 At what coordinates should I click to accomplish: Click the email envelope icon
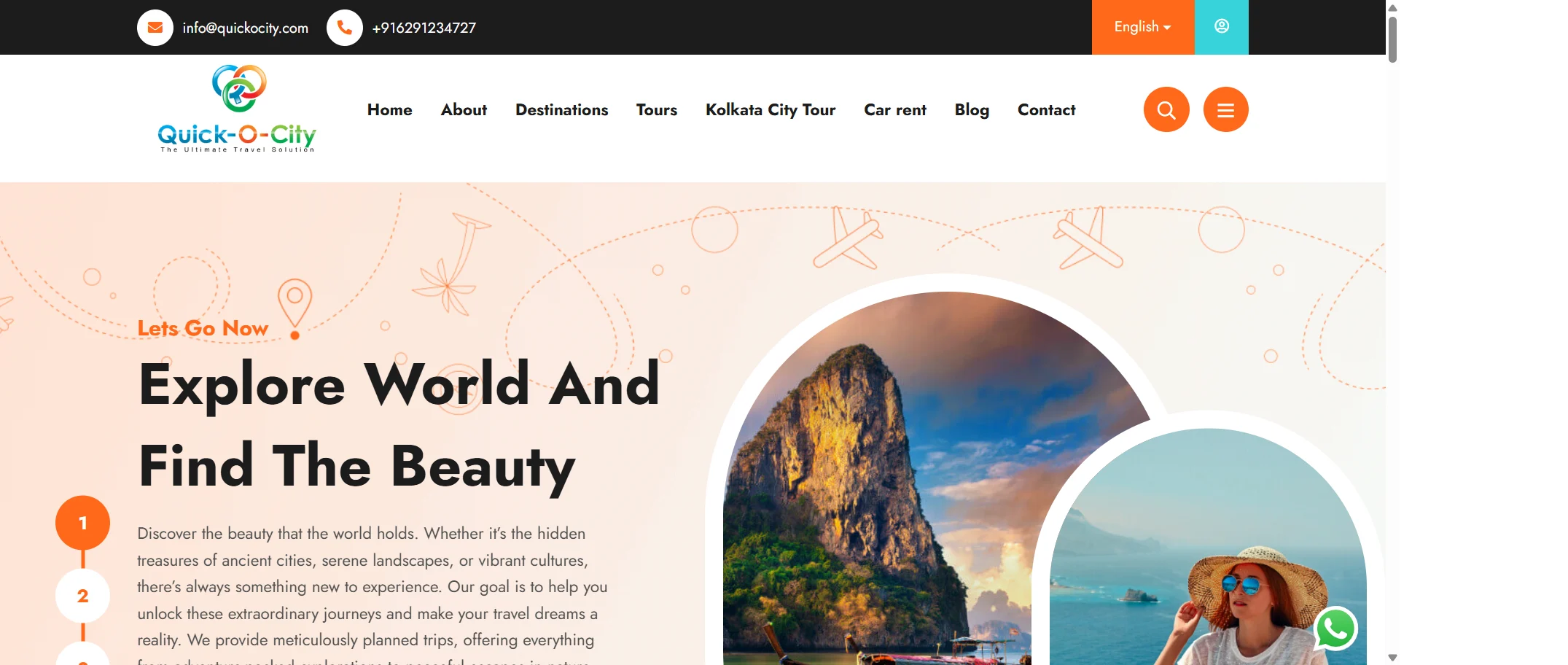155,28
